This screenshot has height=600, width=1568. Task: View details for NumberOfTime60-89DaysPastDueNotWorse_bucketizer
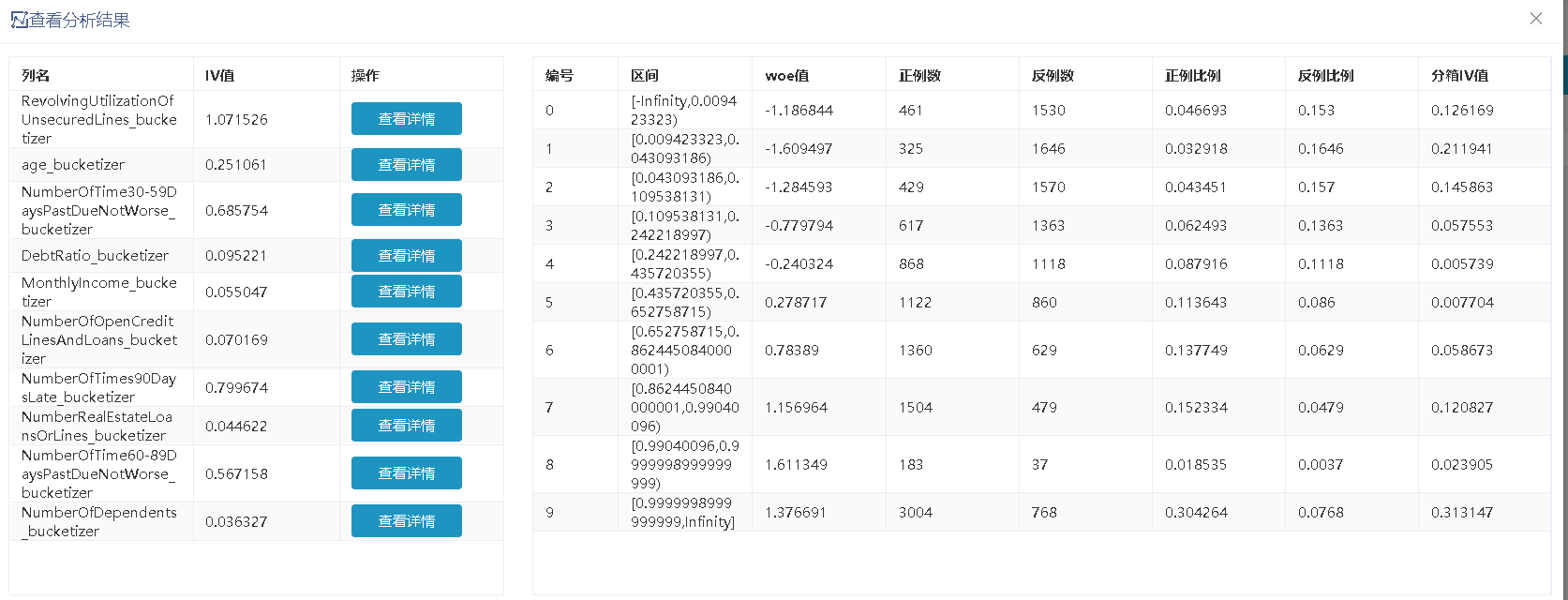[407, 473]
